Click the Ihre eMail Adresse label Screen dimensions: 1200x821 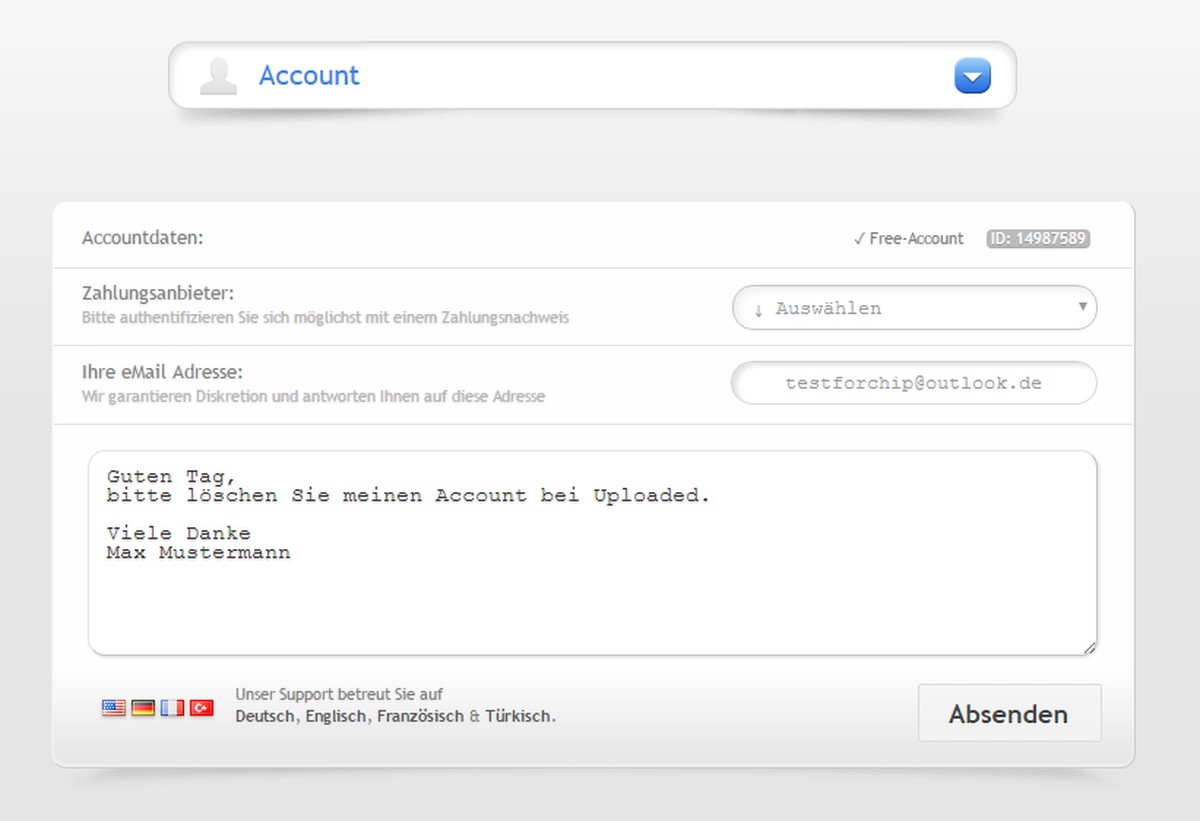coord(162,372)
